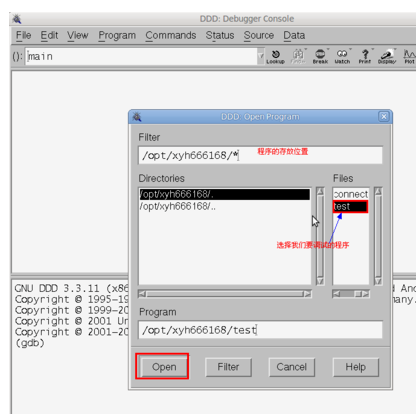Open the File menu
The image size is (416, 414).
pos(23,35)
